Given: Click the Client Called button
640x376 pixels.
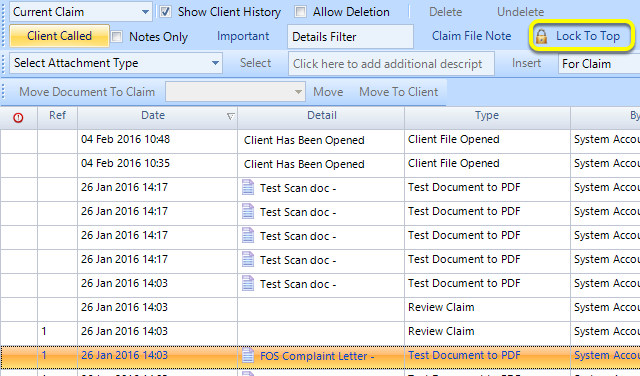Looking at the screenshot, I should click(59, 36).
